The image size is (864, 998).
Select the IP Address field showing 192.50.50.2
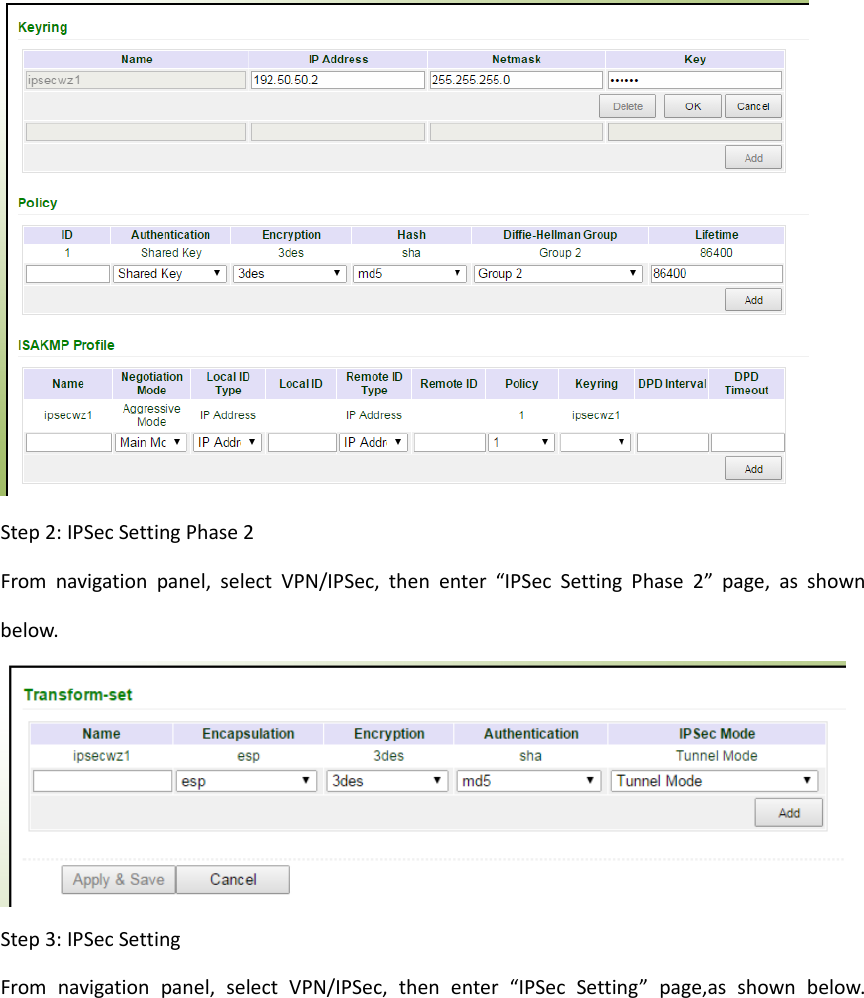point(337,79)
